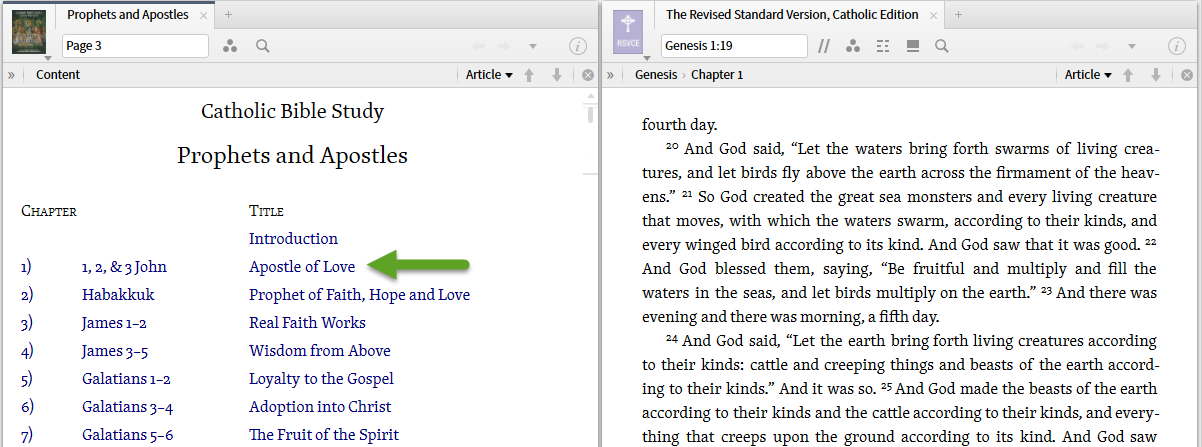Open Article dropdown in Prophets and Apostles panel
The height and width of the screenshot is (447, 1202).
[489, 75]
